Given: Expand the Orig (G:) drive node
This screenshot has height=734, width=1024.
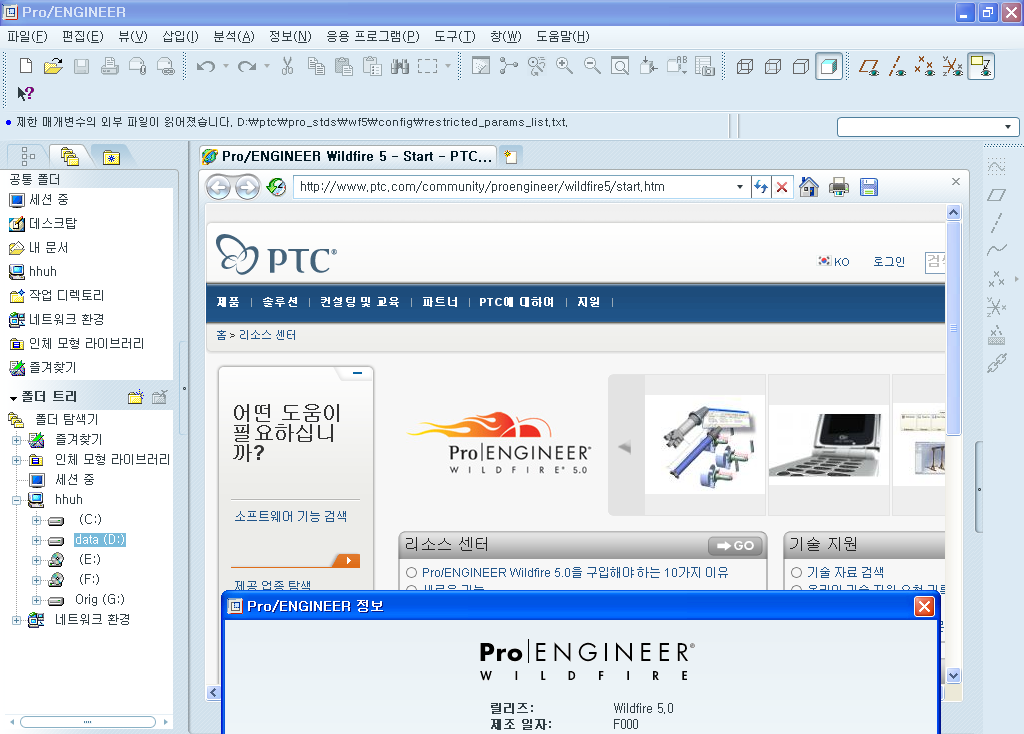Looking at the screenshot, I should click(37, 600).
